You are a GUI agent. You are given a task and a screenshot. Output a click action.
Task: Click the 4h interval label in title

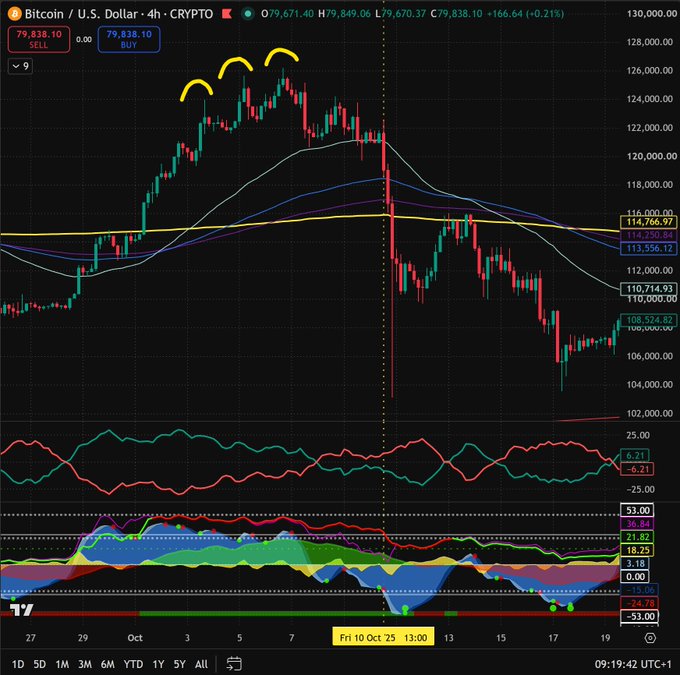pyautogui.click(x=154, y=14)
